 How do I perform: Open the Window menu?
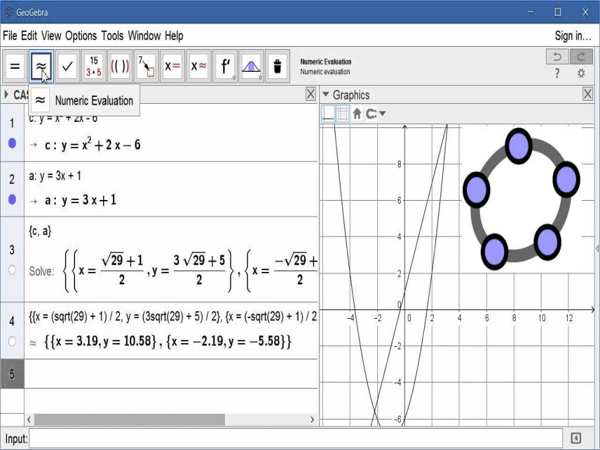pyautogui.click(x=144, y=36)
